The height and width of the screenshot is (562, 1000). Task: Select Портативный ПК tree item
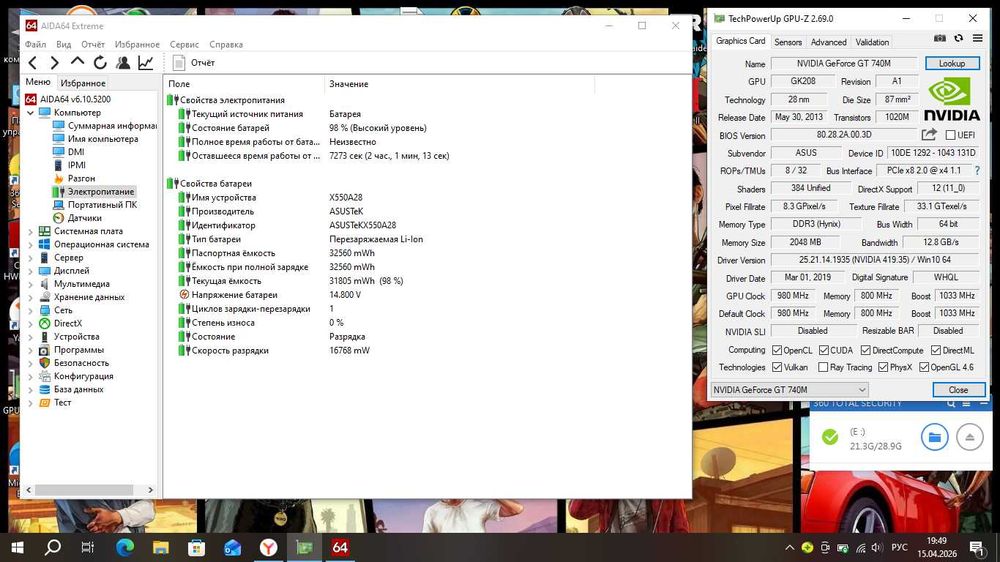(x=102, y=205)
